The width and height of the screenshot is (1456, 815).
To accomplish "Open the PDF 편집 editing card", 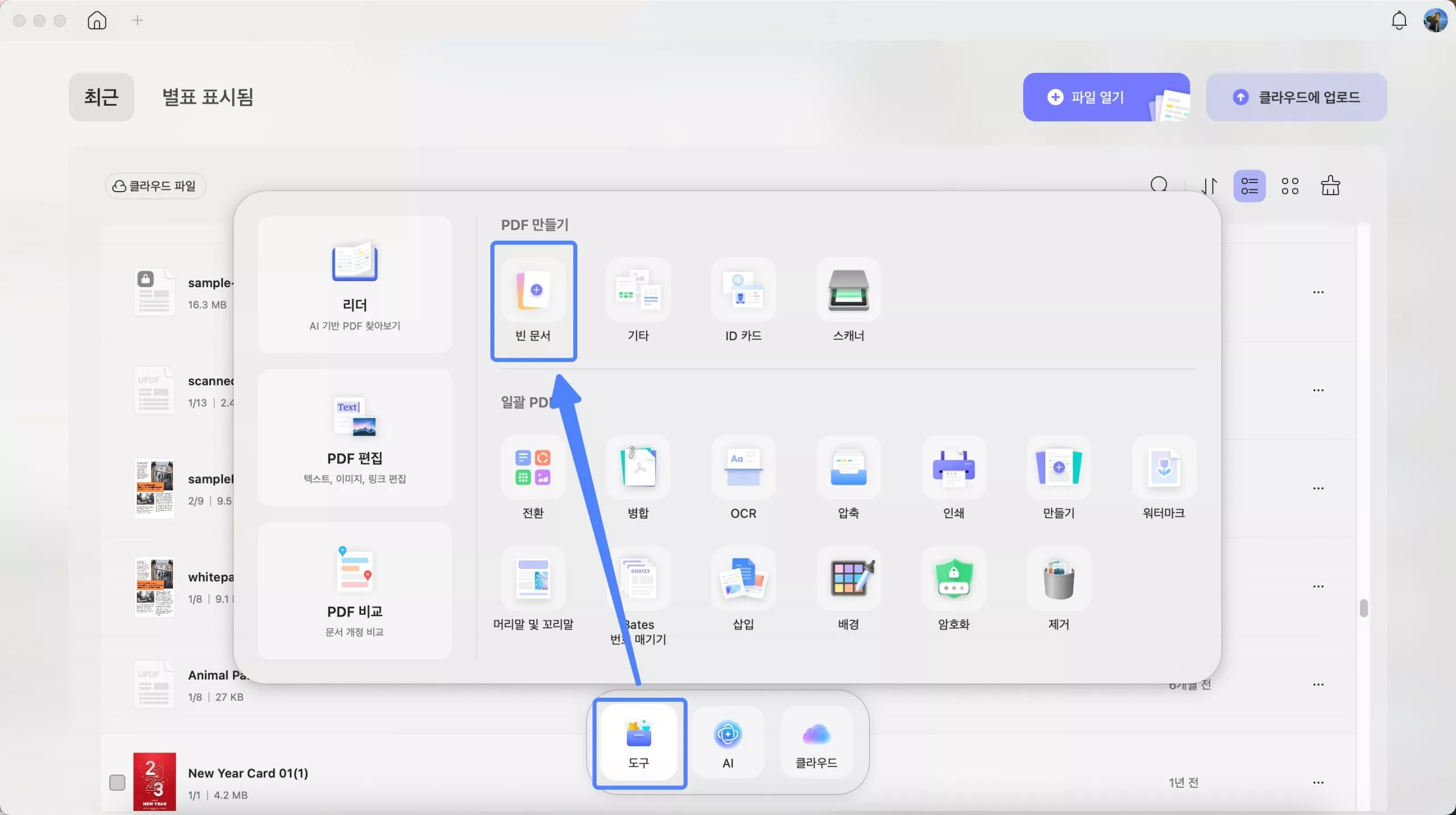I will 355,437.
